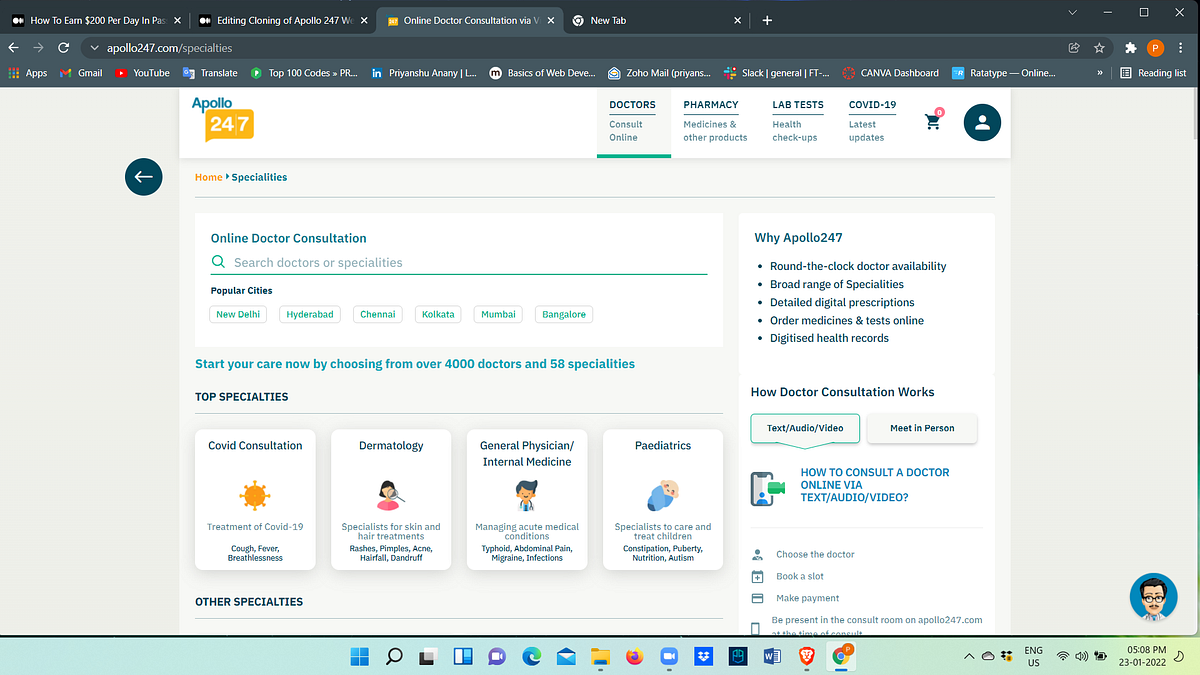Show hidden system tray icons chevron
The width and height of the screenshot is (1200, 675).
pyautogui.click(x=969, y=657)
